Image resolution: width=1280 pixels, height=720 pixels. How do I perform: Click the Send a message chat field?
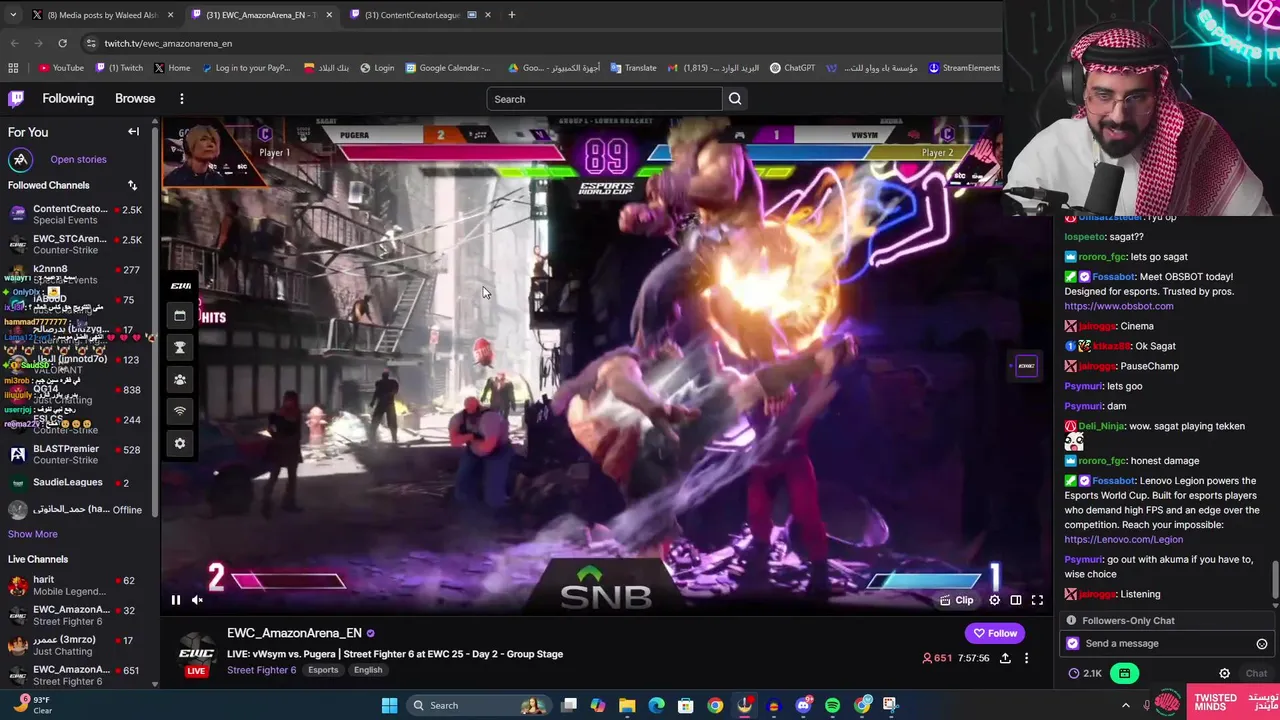[x=1166, y=643]
